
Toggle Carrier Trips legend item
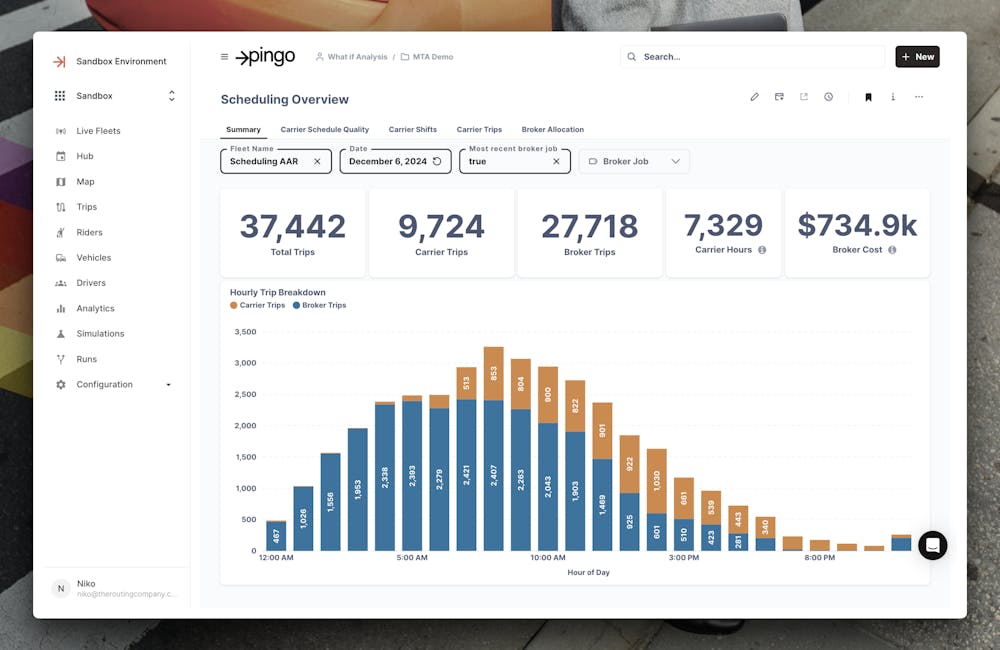tap(258, 306)
